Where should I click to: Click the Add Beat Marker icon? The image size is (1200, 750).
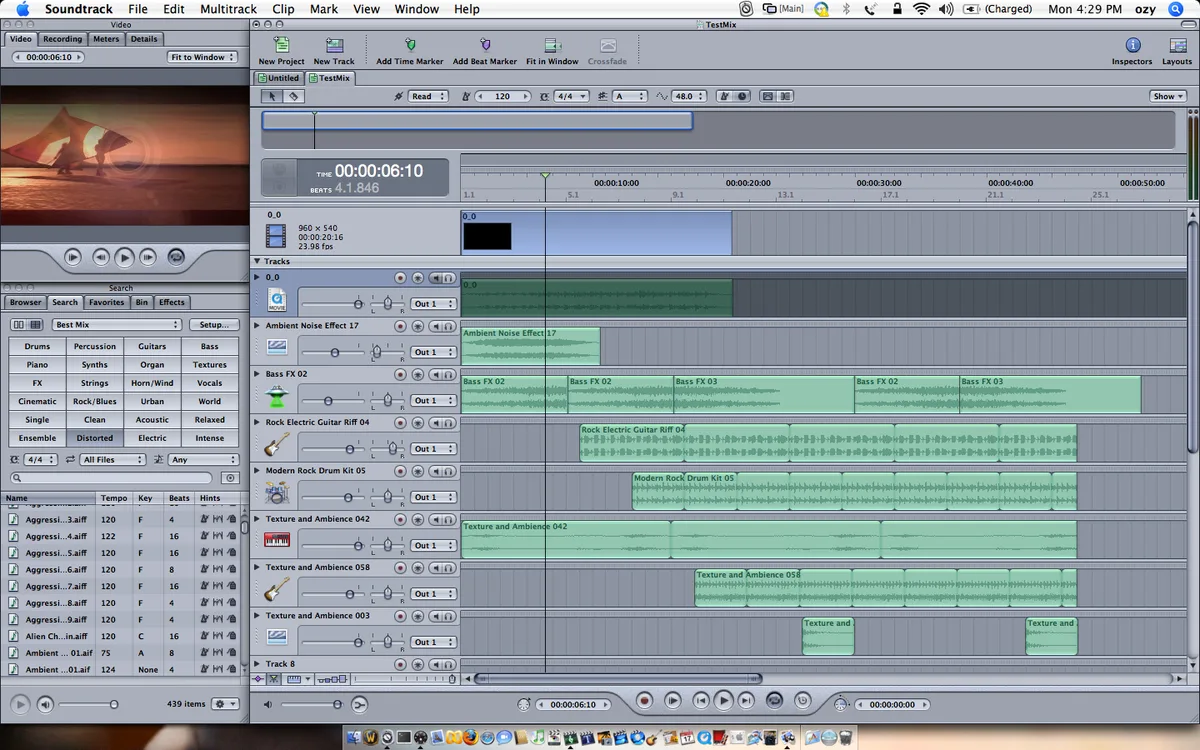pyautogui.click(x=485, y=46)
